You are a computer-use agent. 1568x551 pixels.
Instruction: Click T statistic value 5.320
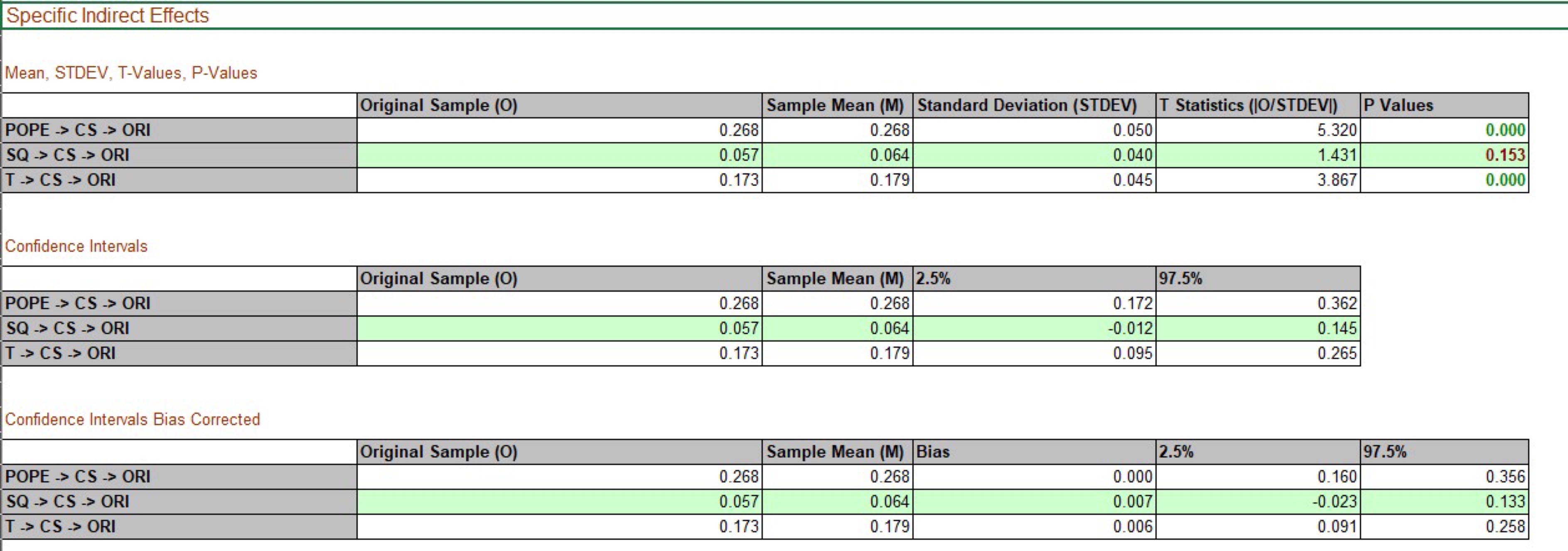coord(1337,130)
